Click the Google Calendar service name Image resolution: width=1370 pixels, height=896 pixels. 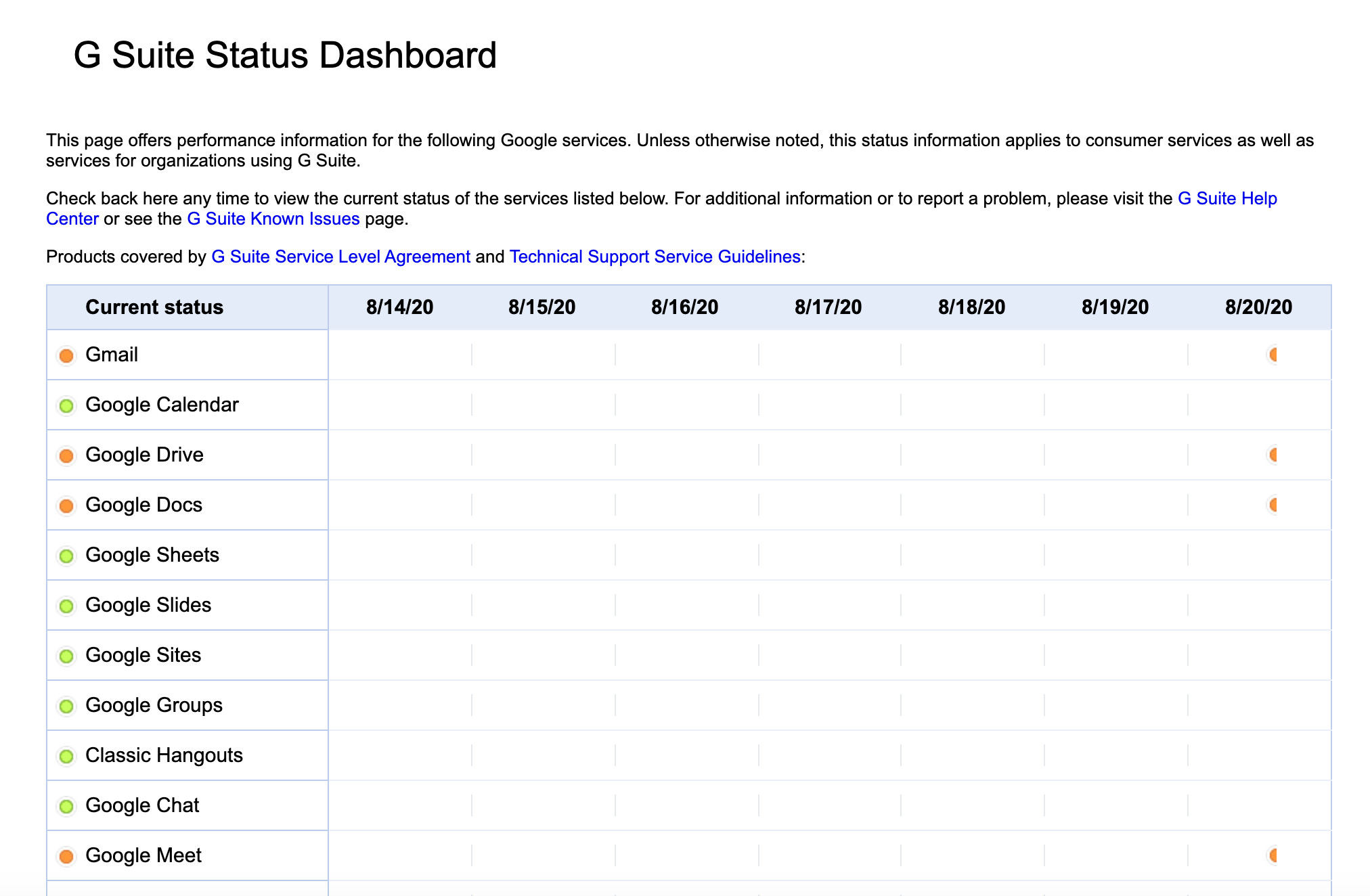[x=162, y=405]
